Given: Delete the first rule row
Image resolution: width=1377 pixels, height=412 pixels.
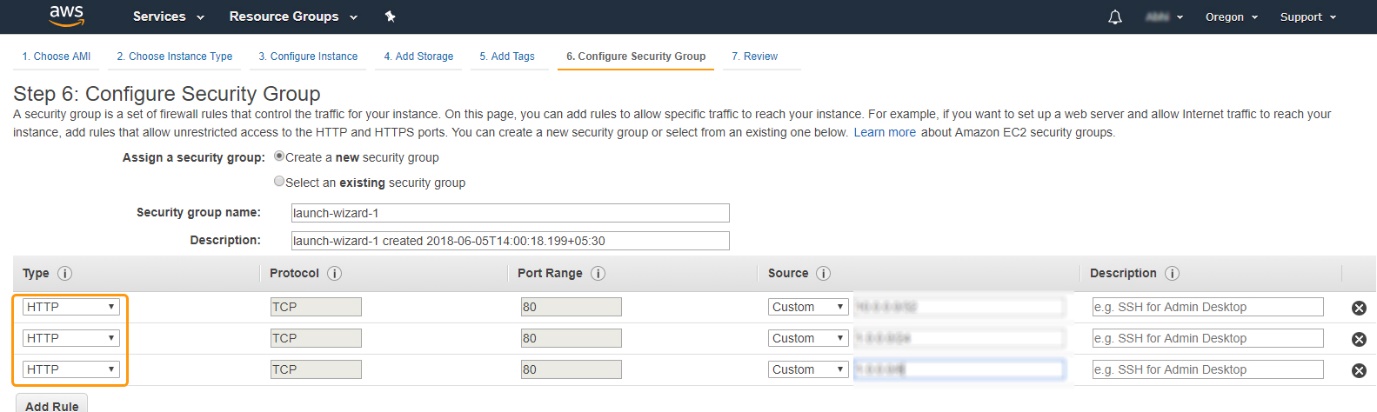Looking at the screenshot, I should 1359,308.
